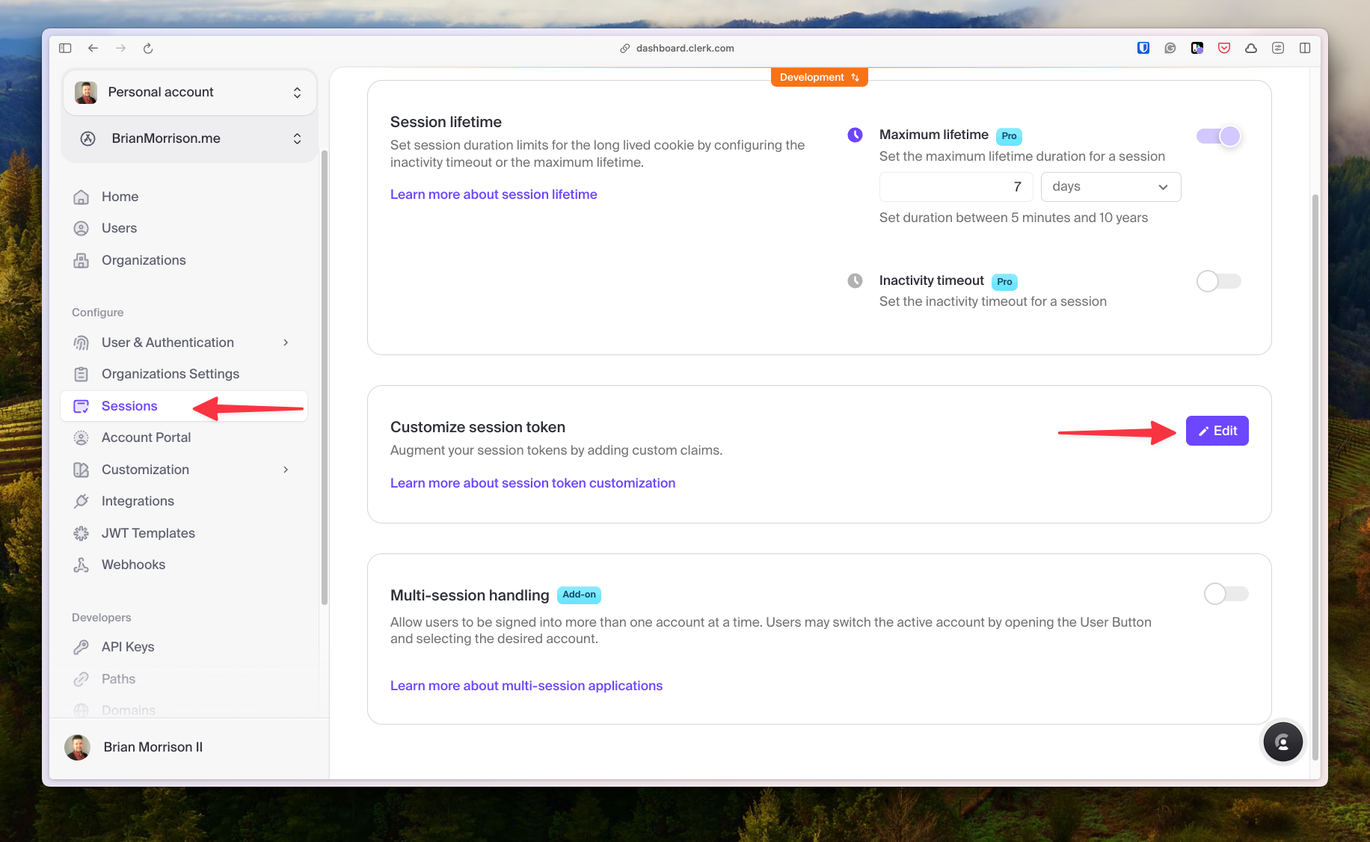Screen dimensions: 1370x842
Task: Click the sidebar navigation scrollbar
Action: 324,378
